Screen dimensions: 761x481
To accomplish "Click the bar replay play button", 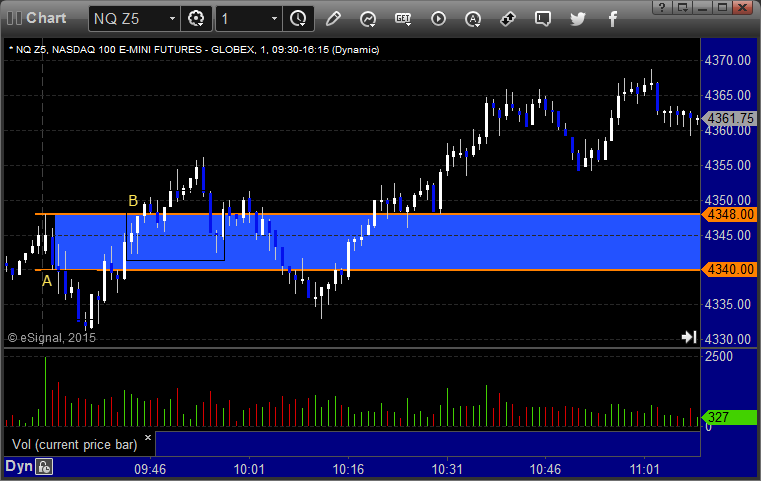I will coord(438,19).
